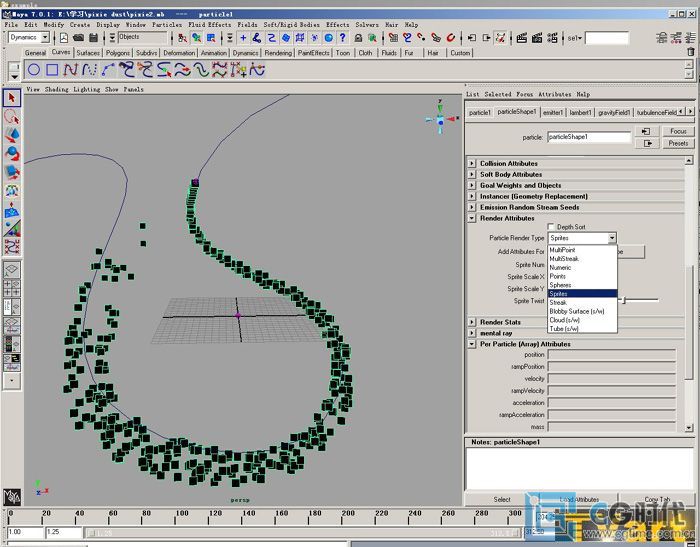
Task: Click the new scene file icon
Action: (64, 38)
